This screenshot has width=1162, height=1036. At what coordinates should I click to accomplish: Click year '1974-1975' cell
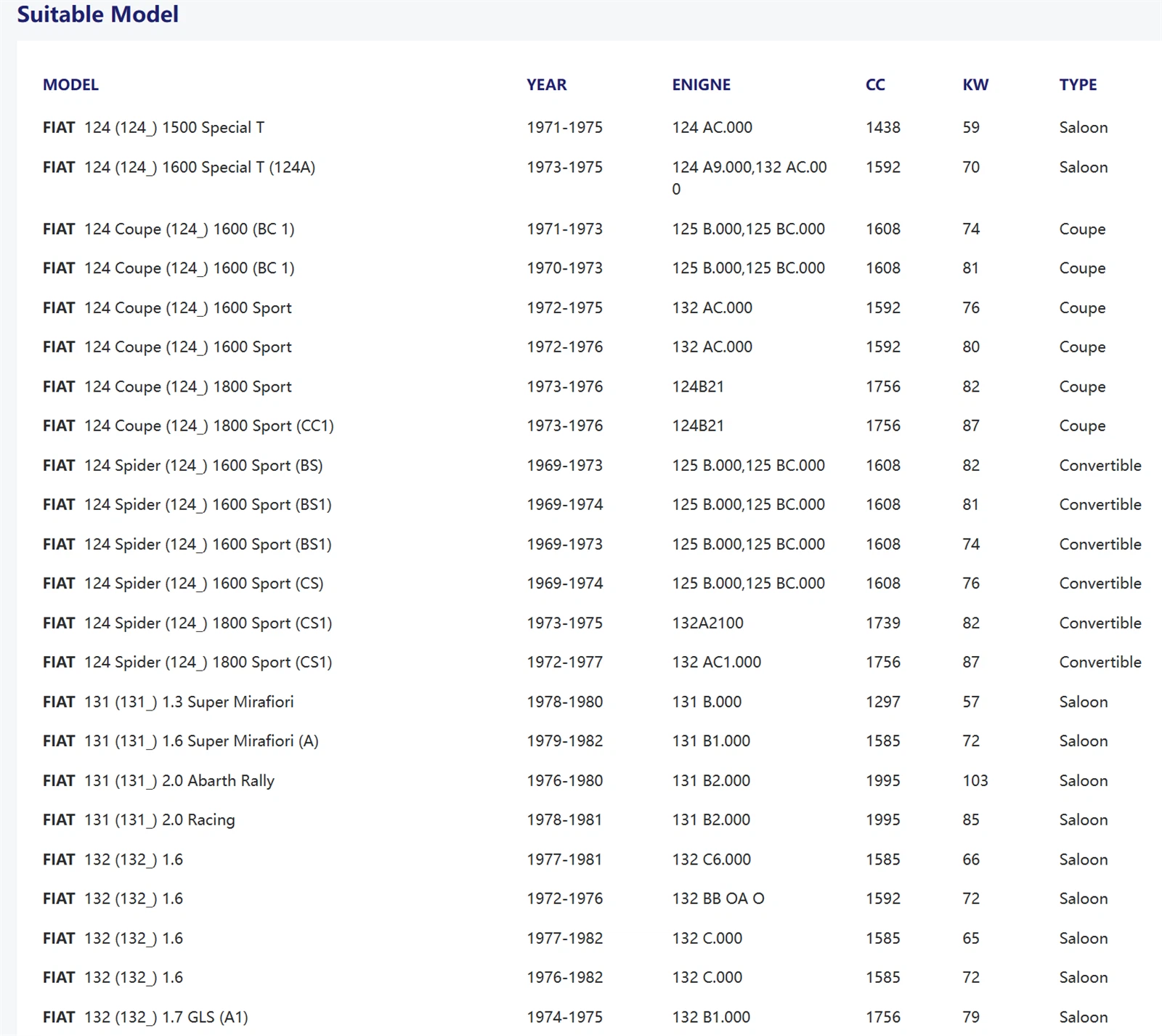564,1017
